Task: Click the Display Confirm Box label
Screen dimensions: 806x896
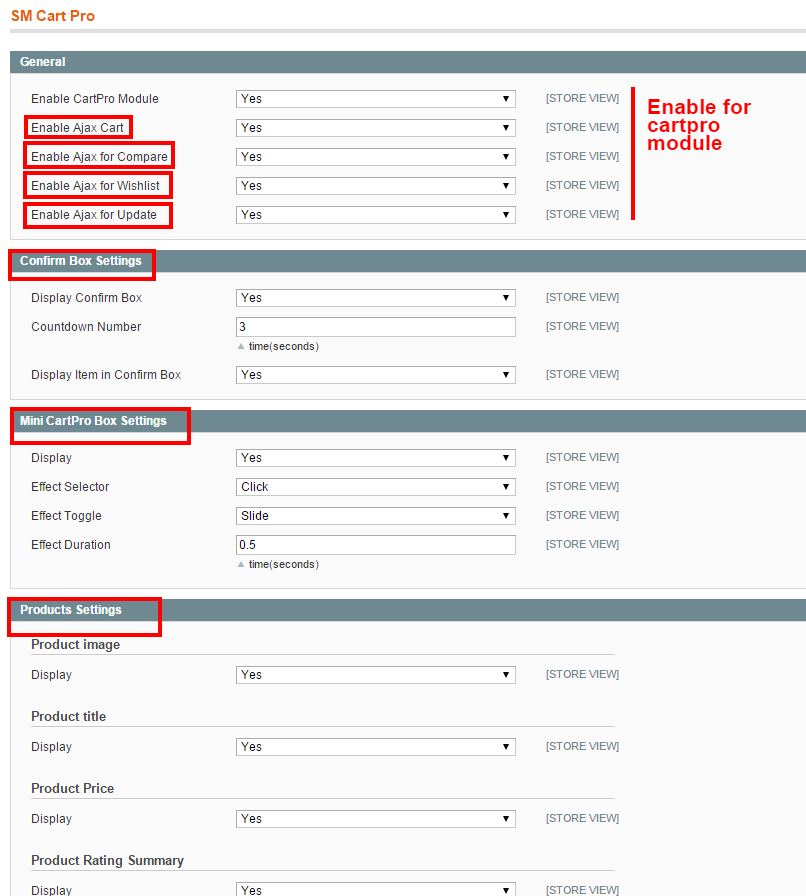Action: (86, 298)
